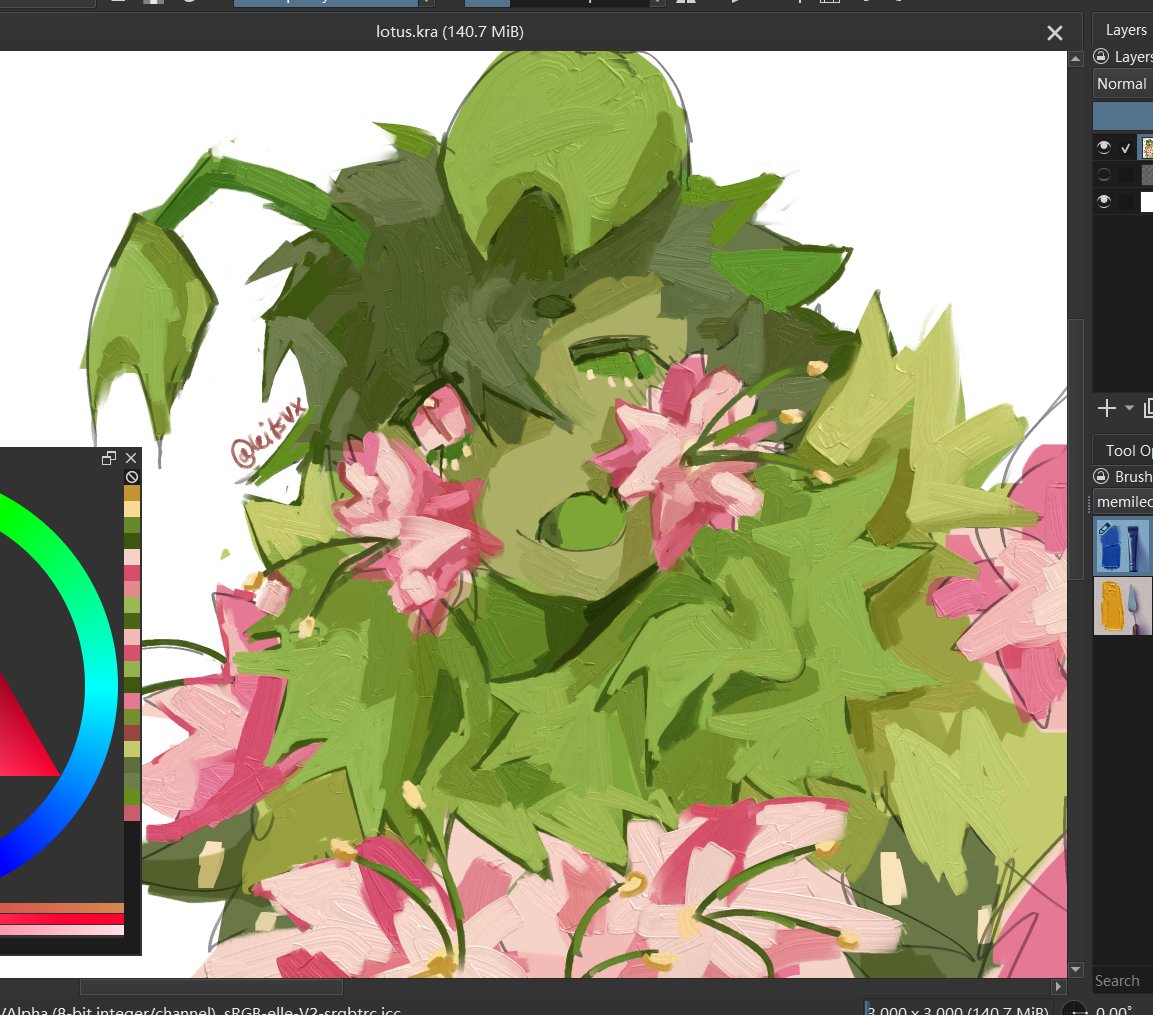Clear the color history list
Screen dimensions: 1153x1015
click(x=132, y=477)
